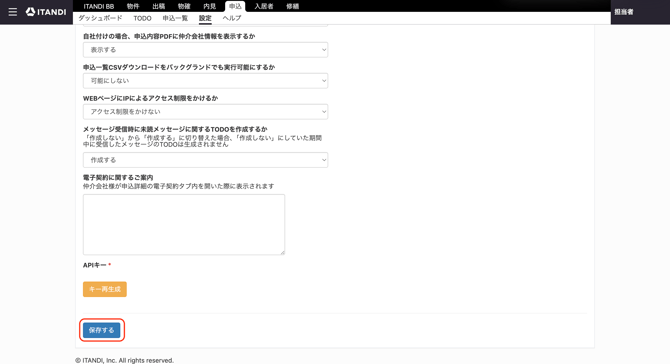
Task: Open the IPアクセス制限 dropdown
Action: pyautogui.click(x=205, y=112)
